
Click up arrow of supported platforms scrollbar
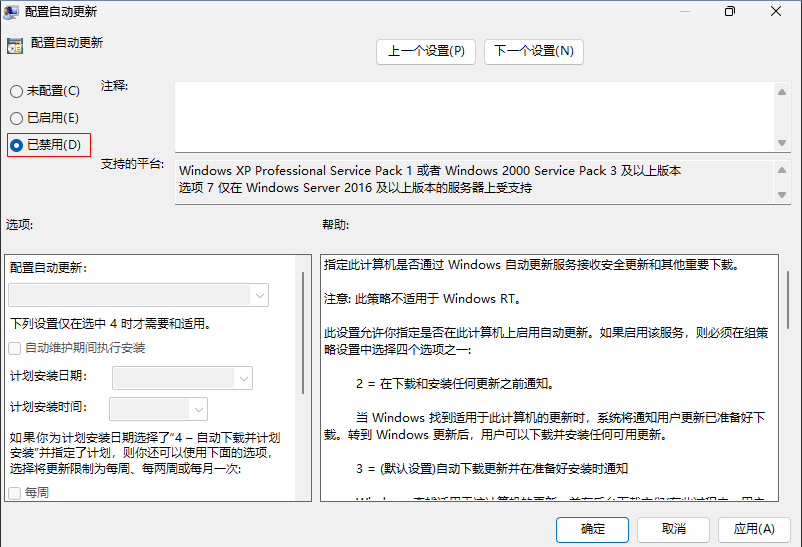click(x=783, y=168)
